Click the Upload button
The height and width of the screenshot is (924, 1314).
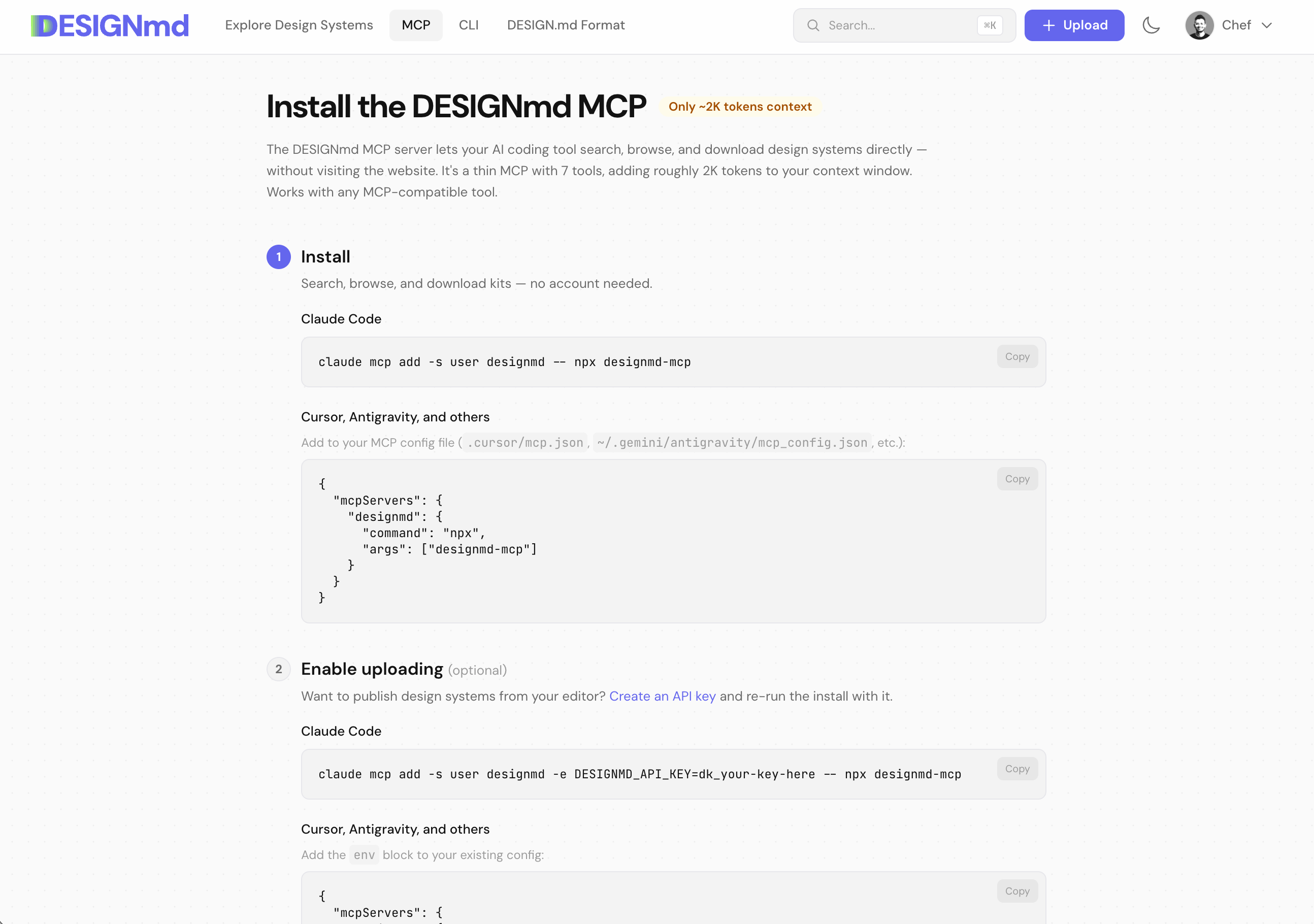pyautogui.click(x=1074, y=25)
